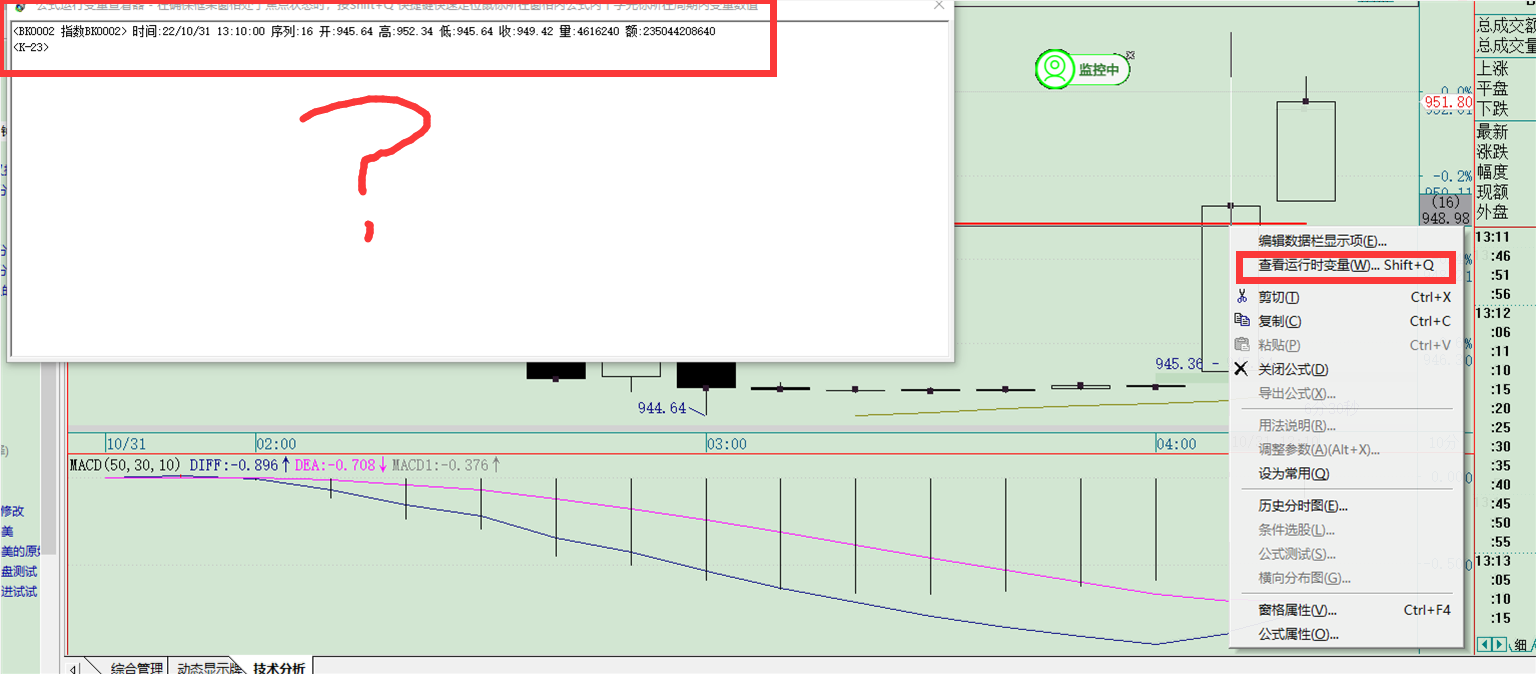The height and width of the screenshot is (674, 1536).
Task: Click the 944.64 low price label
Action: click(662, 408)
